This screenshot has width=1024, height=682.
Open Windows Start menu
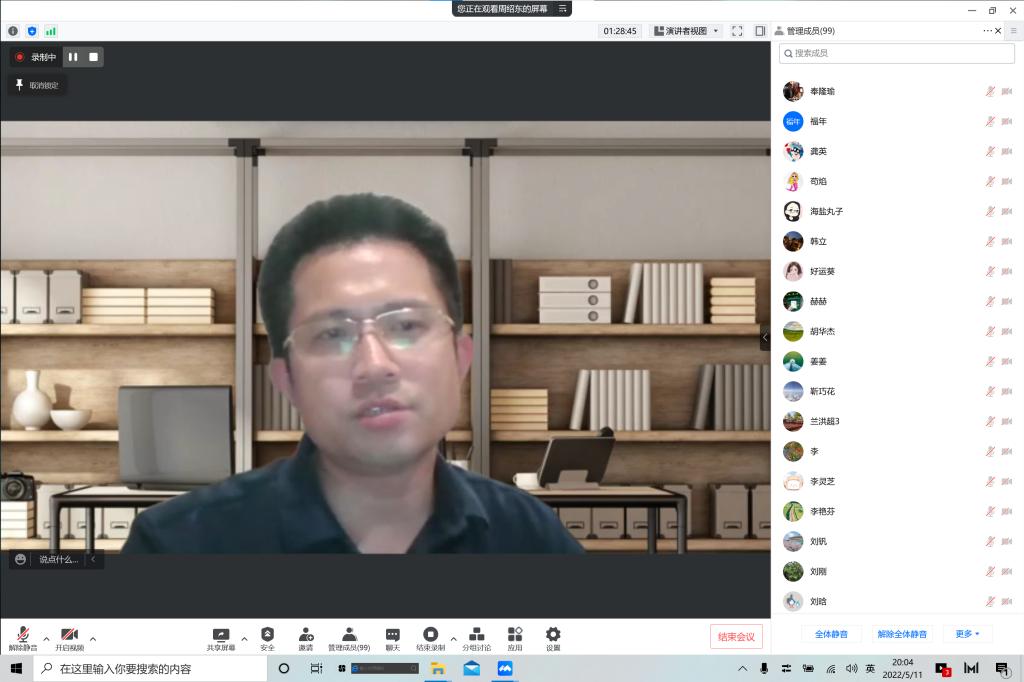(x=16, y=668)
